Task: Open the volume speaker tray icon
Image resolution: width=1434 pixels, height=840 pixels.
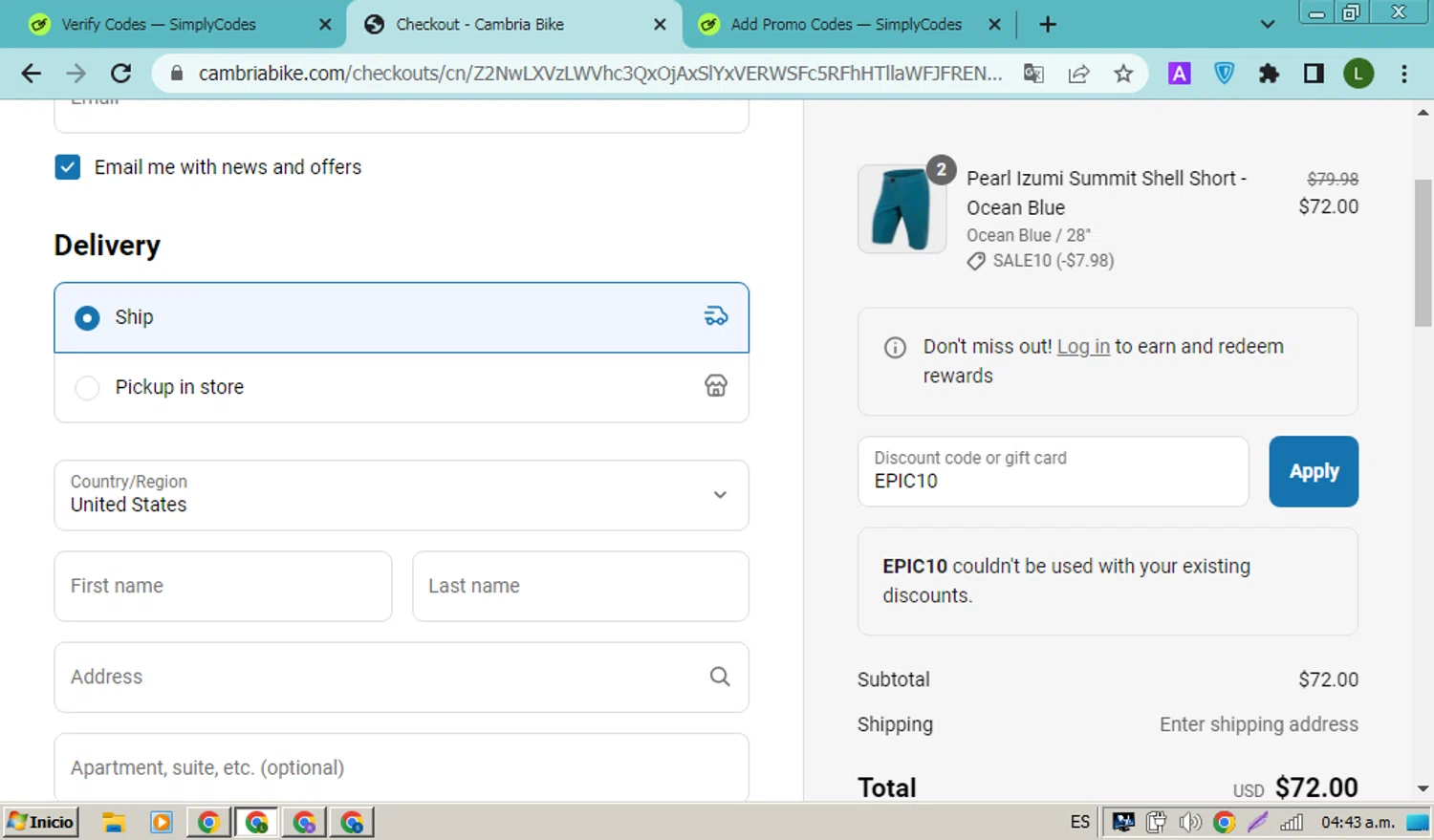Action: [1189, 822]
